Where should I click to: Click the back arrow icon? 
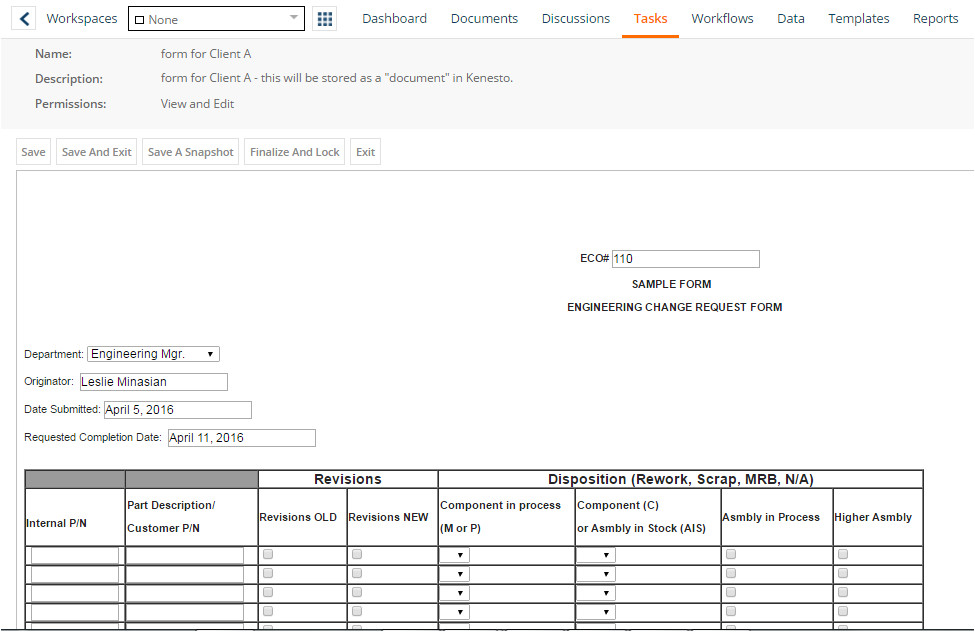[26, 19]
